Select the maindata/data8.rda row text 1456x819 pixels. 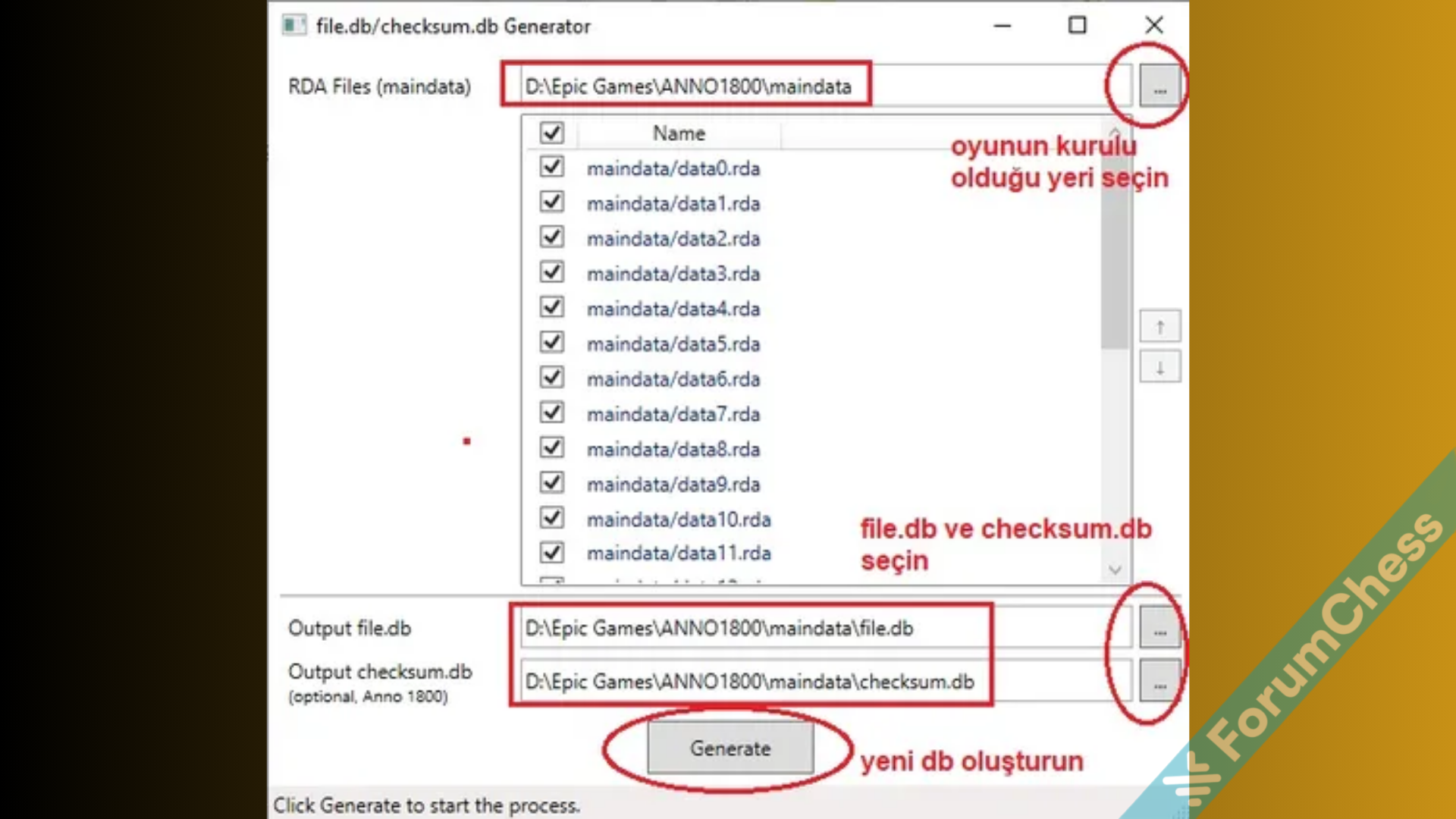[673, 449]
